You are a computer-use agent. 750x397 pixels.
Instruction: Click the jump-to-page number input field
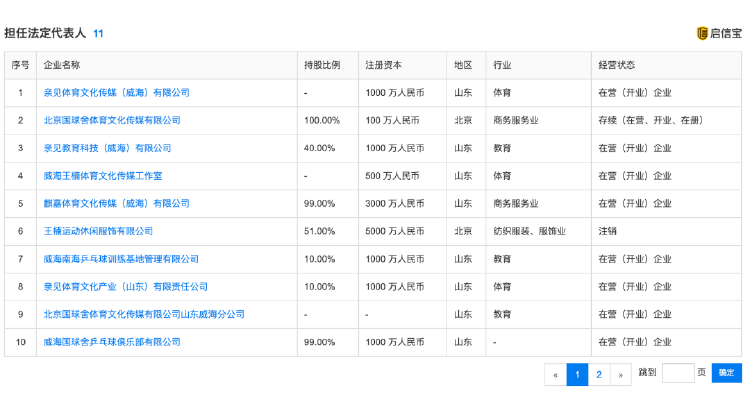(x=678, y=373)
